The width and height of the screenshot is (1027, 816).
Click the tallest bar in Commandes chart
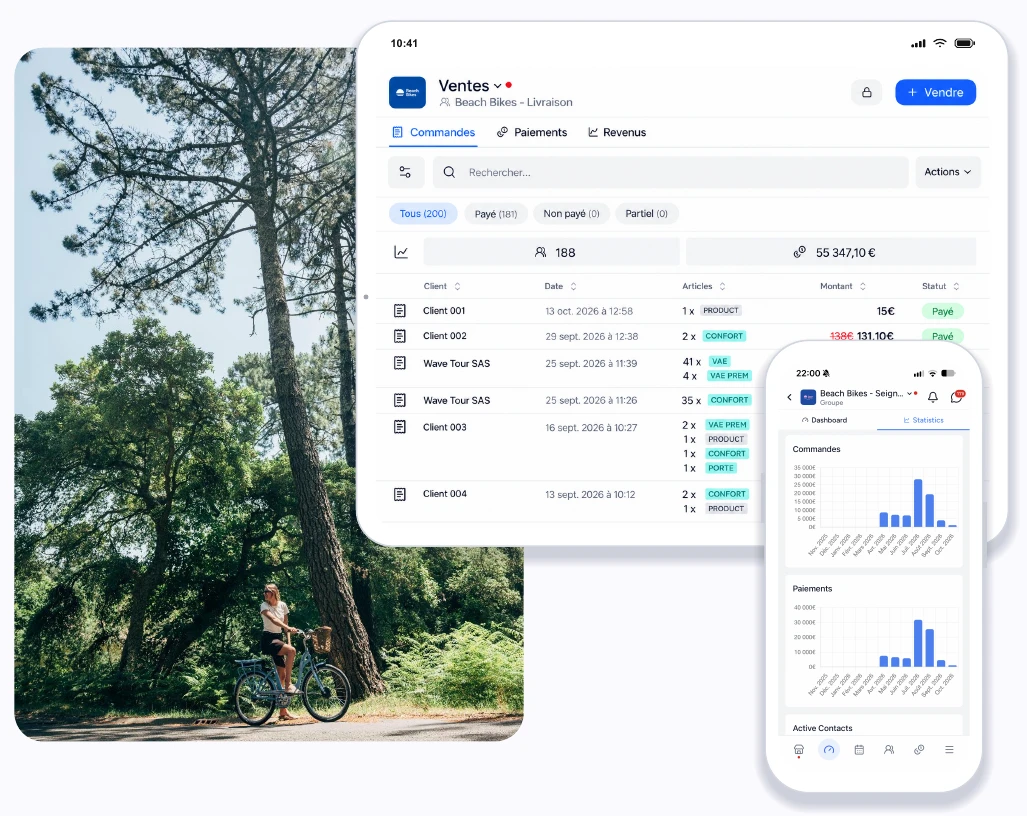pyautogui.click(x=918, y=503)
